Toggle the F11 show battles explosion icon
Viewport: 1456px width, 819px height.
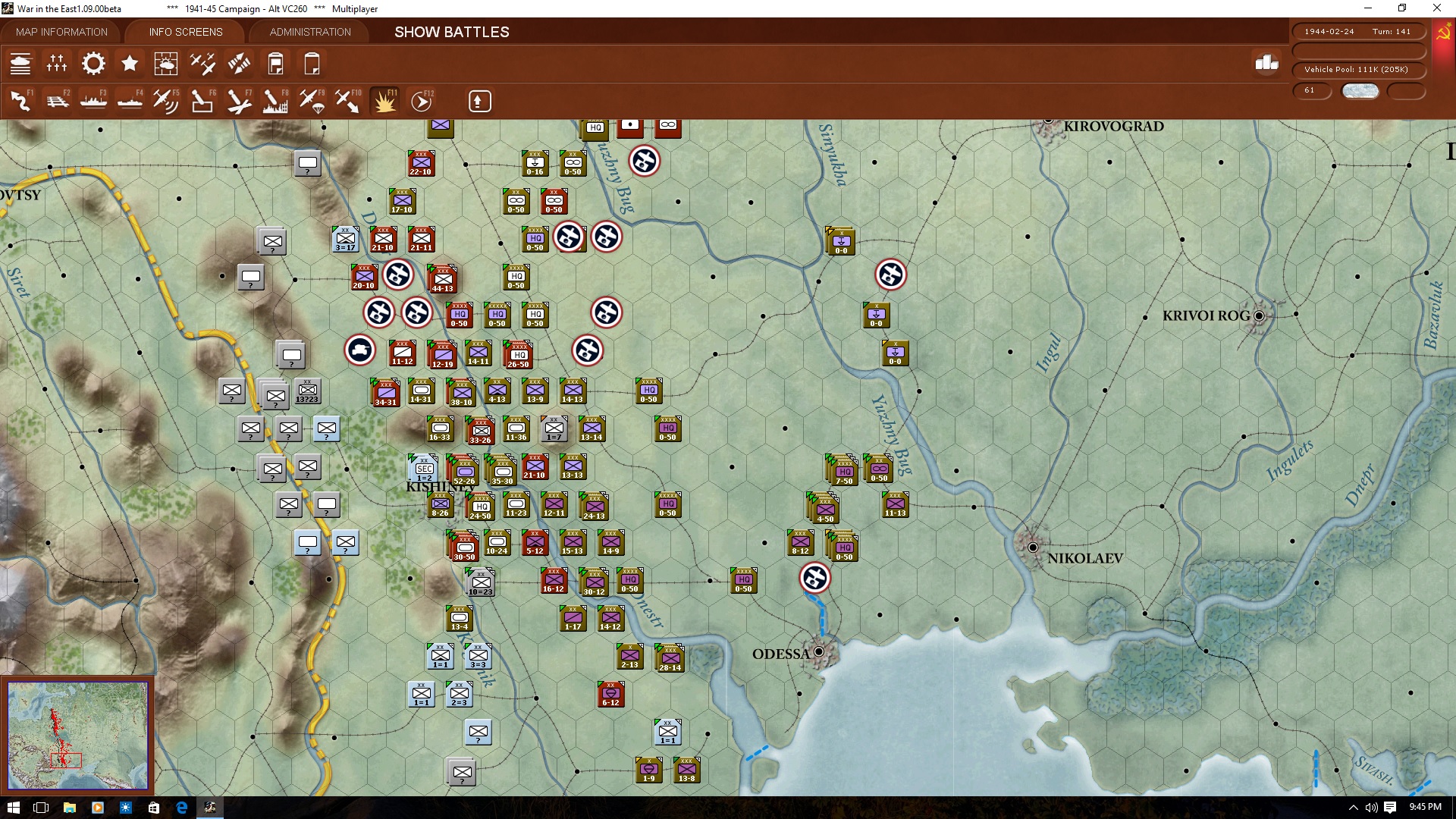click(x=384, y=101)
